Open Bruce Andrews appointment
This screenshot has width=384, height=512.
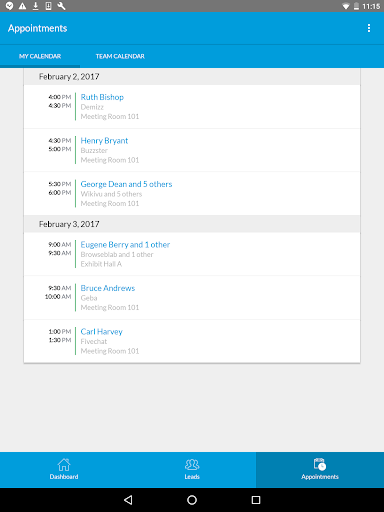point(192,298)
